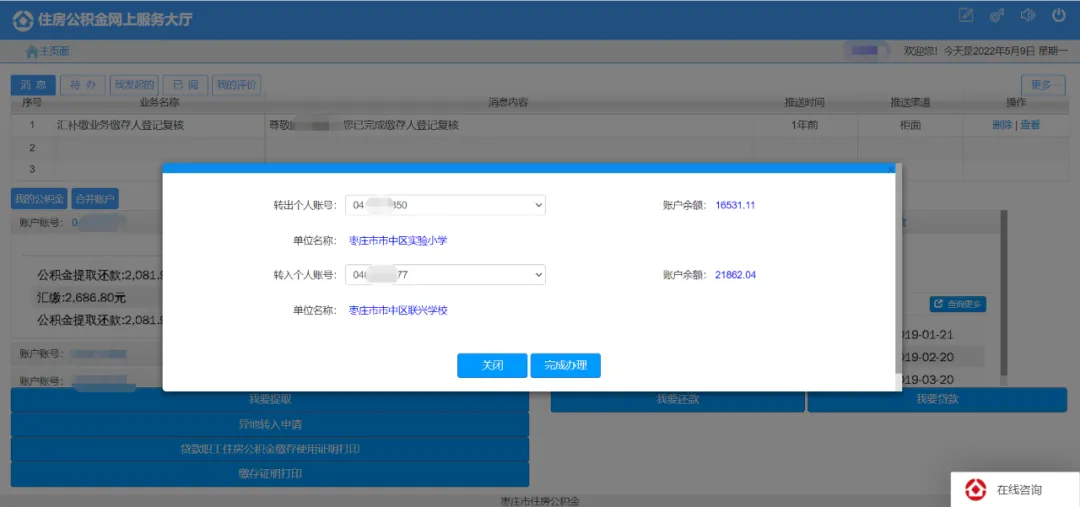Click the speaker icon in header
Image resolution: width=1080 pixels, height=507 pixels.
1027,15
